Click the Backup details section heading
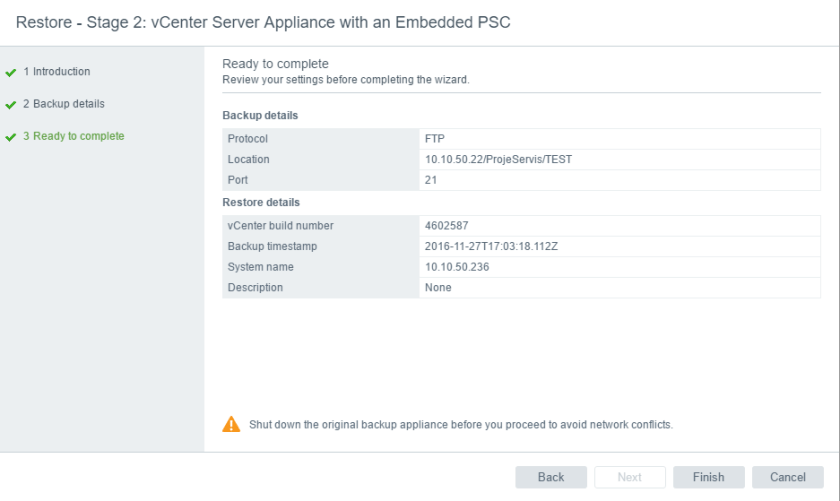 coord(260,115)
